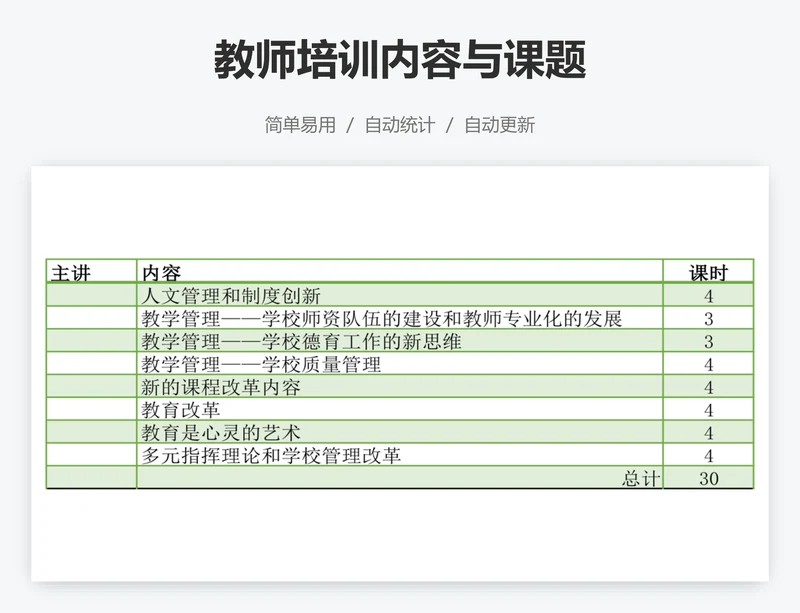Select the 主讲 header cell
This screenshot has height=613, width=800.
tap(69, 269)
